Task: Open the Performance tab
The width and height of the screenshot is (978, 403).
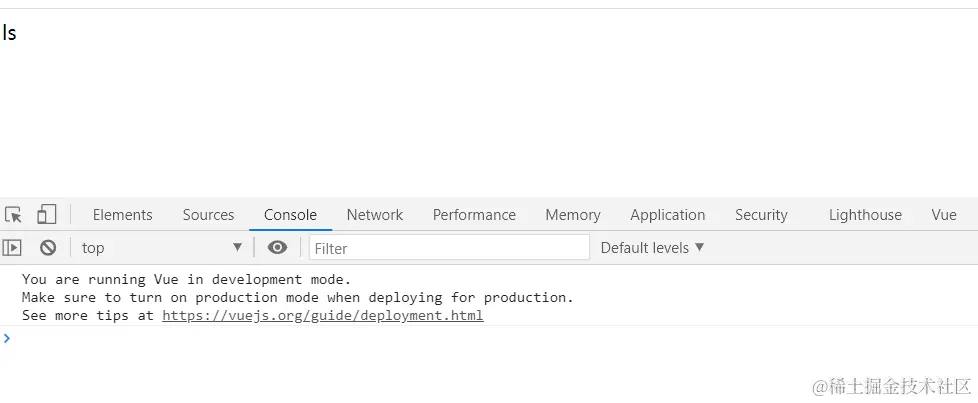Action: pos(474,215)
